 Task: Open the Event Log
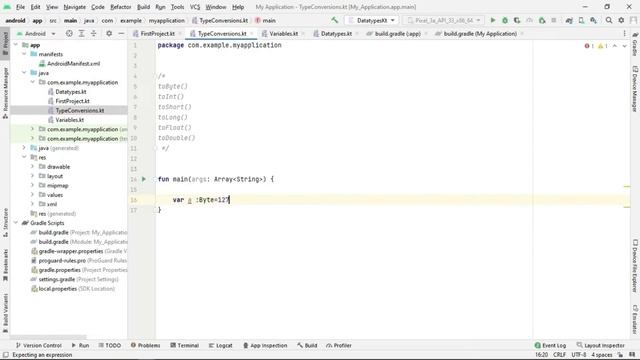coord(550,345)
